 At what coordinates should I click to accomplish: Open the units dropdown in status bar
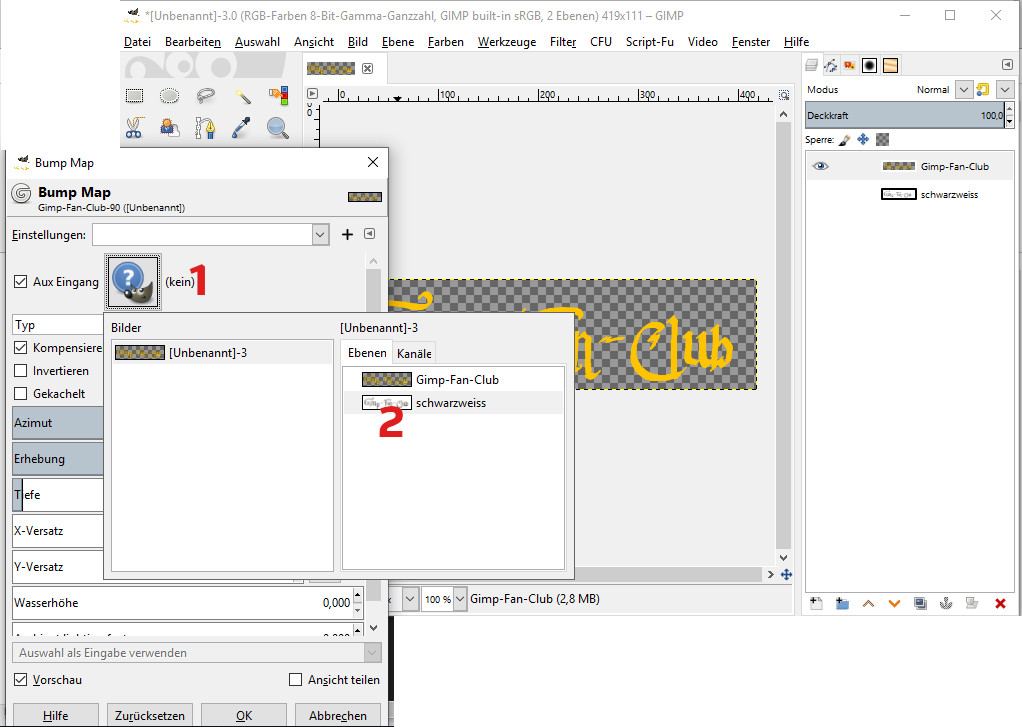[x=410, y=599]
